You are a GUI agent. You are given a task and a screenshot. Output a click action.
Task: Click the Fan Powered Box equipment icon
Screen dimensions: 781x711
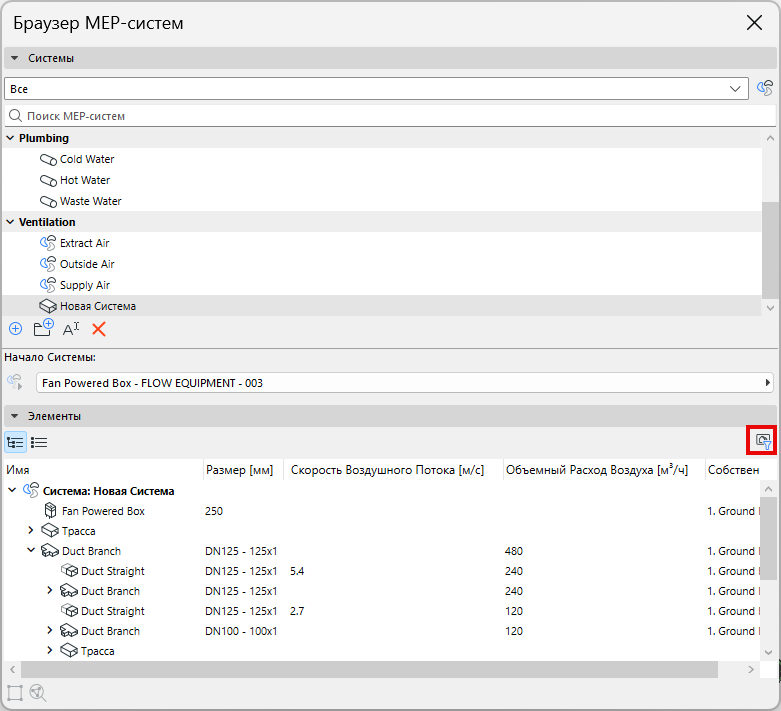point(51,511)
